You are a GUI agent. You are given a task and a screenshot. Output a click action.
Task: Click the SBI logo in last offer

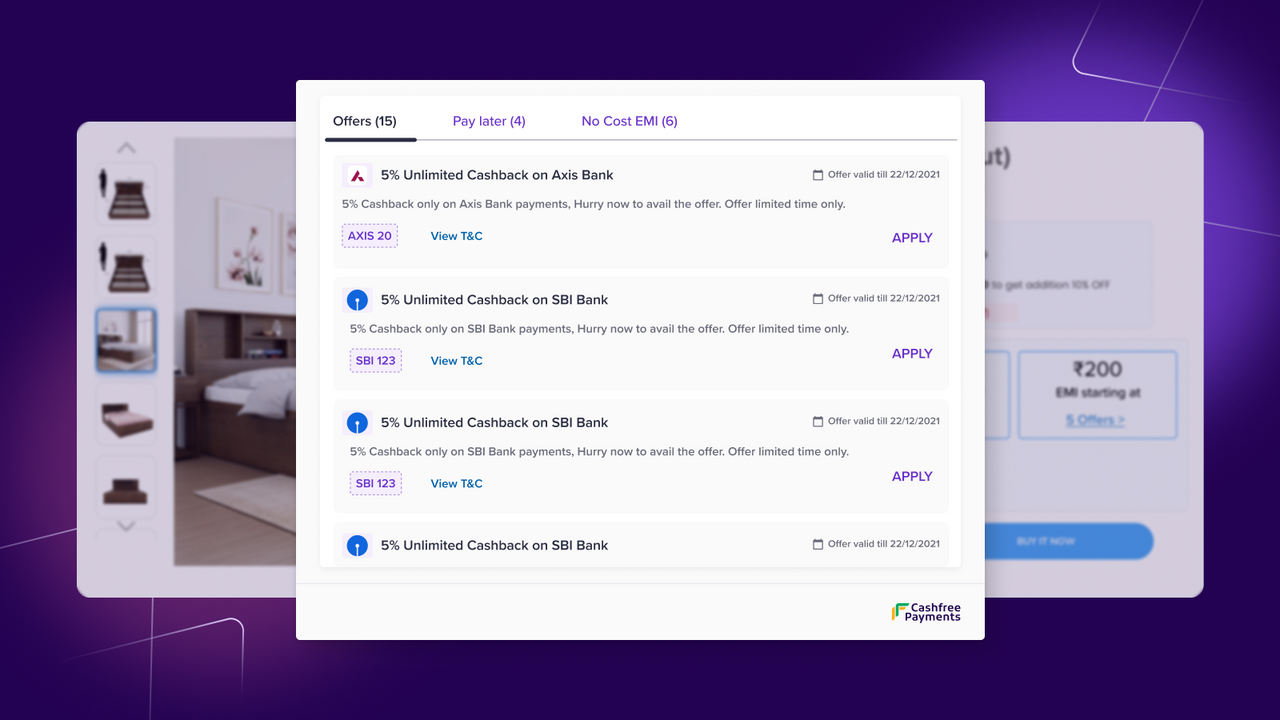(x=357, y=546)
